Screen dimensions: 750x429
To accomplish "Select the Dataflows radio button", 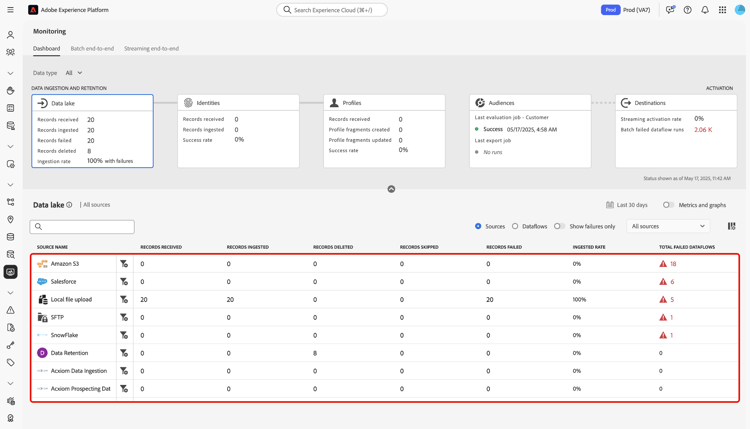I will (515, 226).
